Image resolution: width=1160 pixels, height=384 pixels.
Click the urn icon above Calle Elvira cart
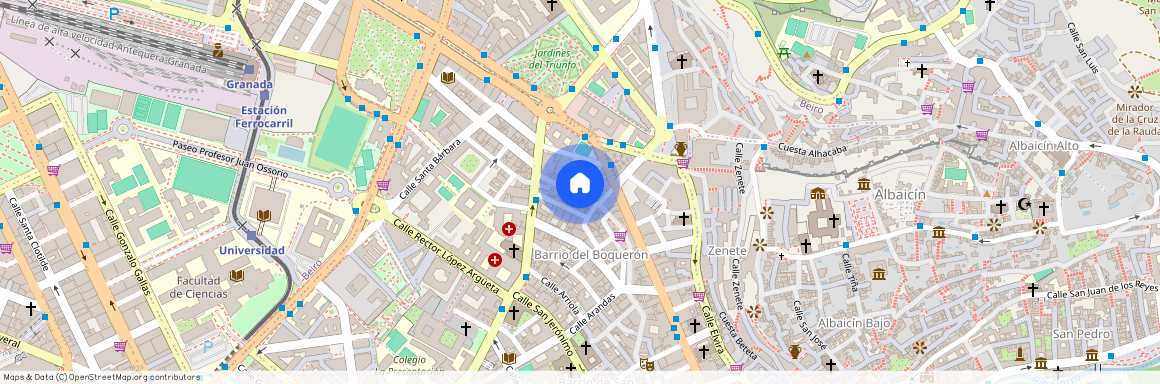681,149
